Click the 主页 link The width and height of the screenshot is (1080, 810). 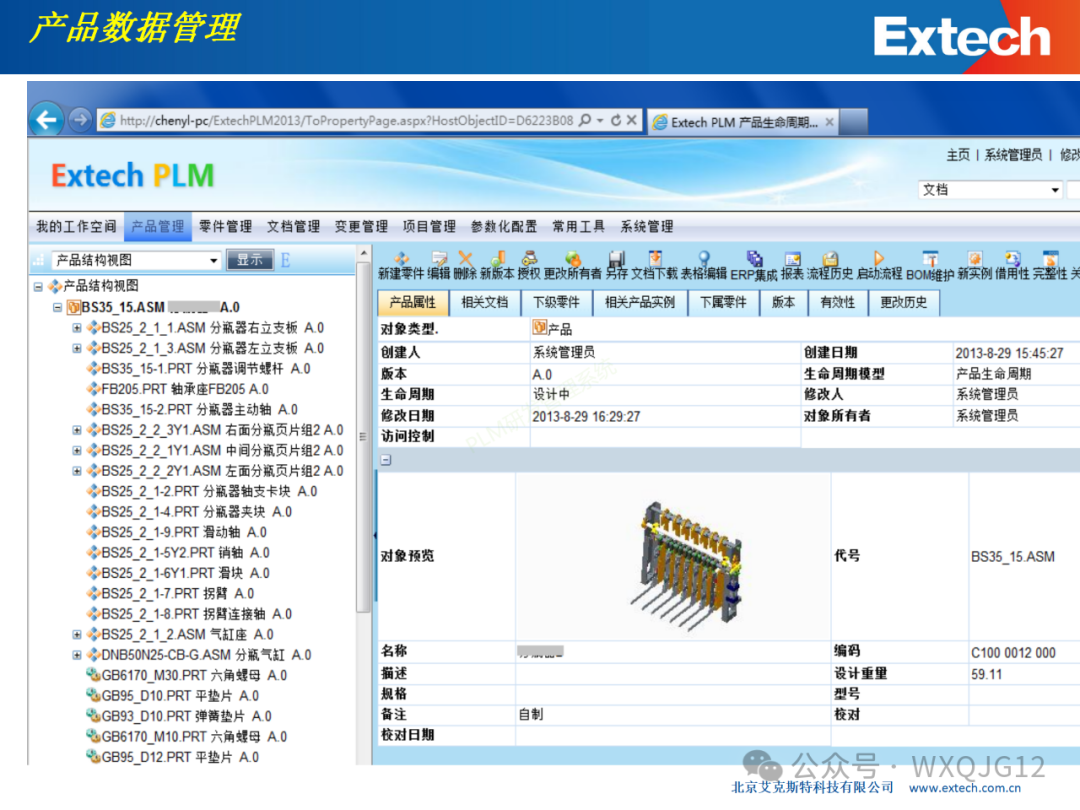pyautogui.click(x=958, y=155)
